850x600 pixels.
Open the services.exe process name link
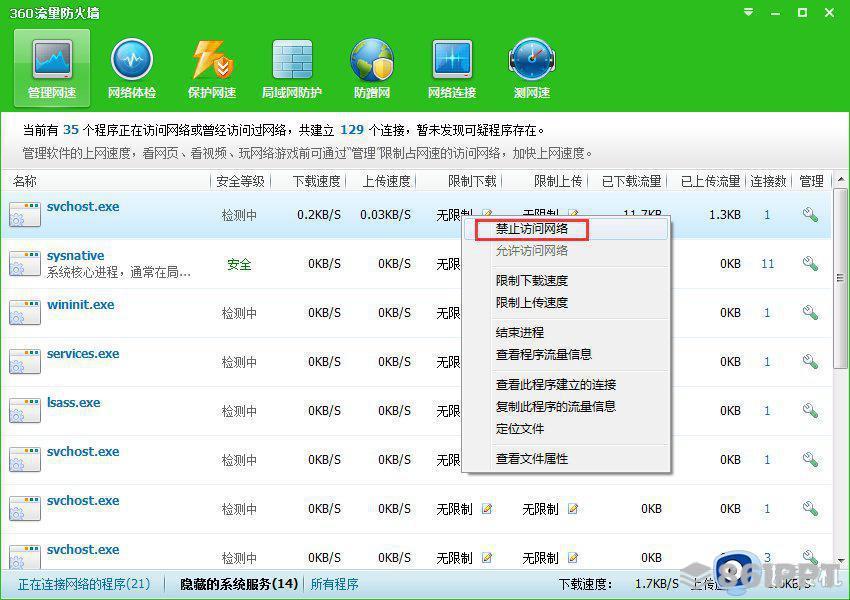[83, 354]
